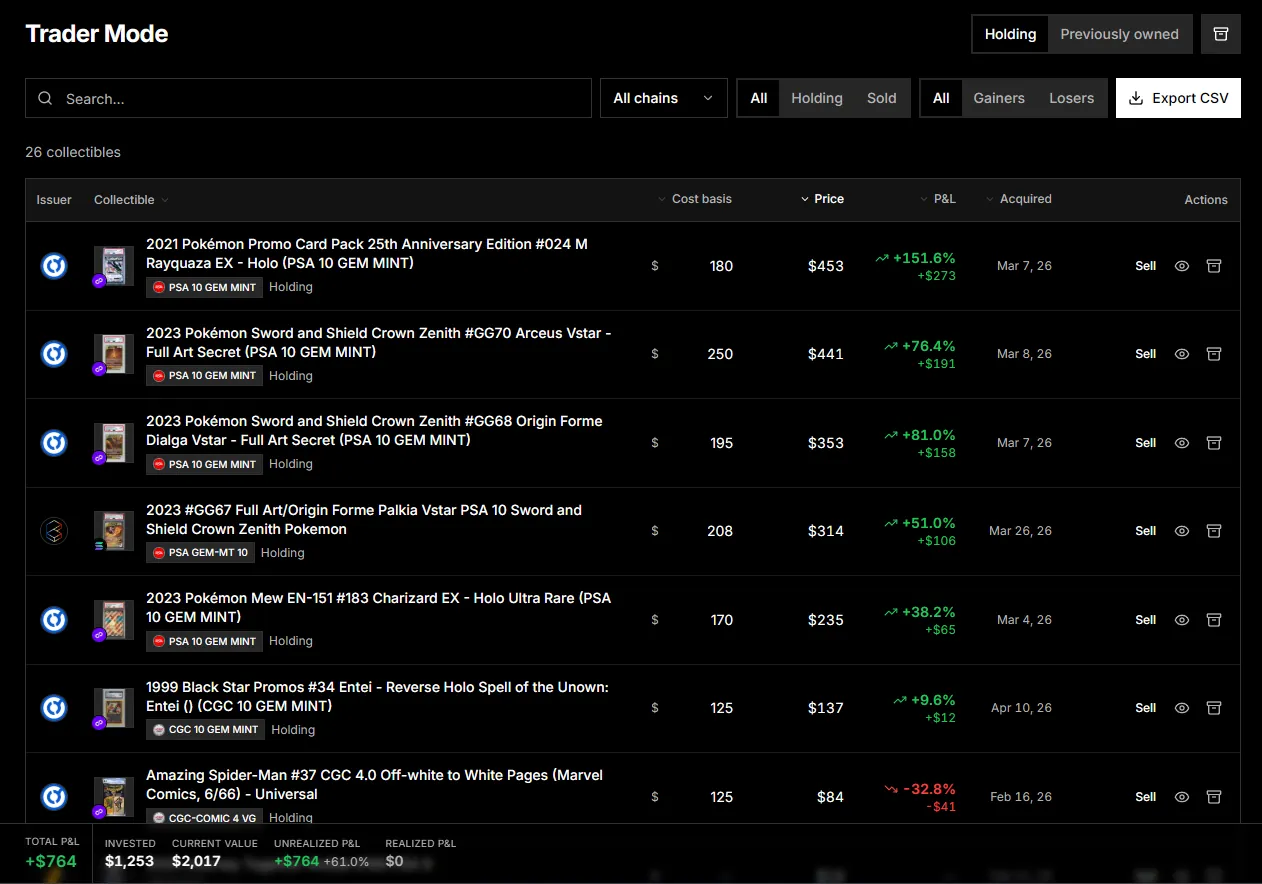
Task: Select the All status filter tab
Action: point(759,98)
